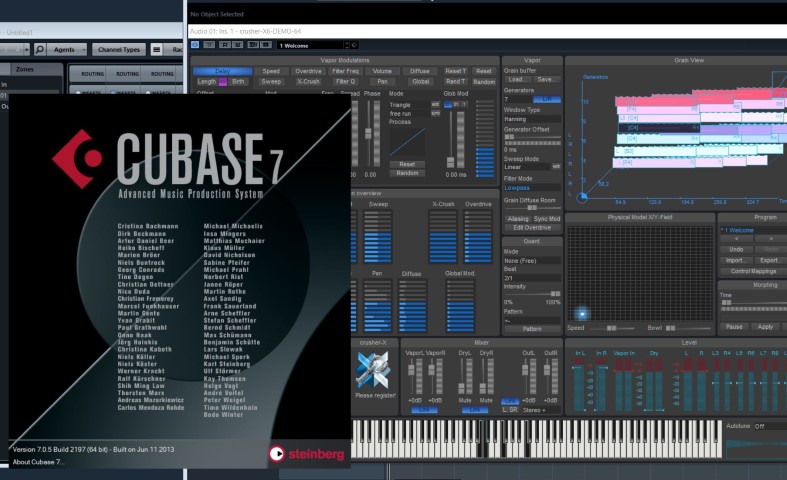The height and width of the screenshot is (480, 787).
Task: Open the Agents dropdown
Action: (67, 49)
